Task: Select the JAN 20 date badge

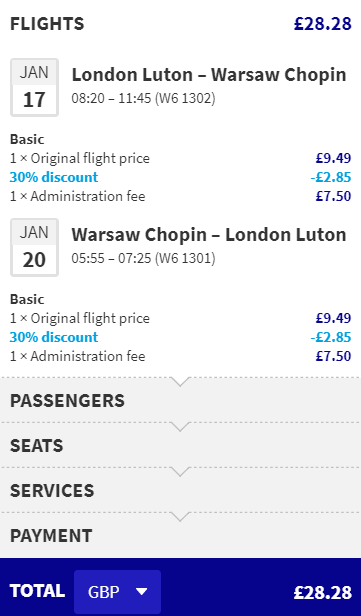Action: click(35, 248)
